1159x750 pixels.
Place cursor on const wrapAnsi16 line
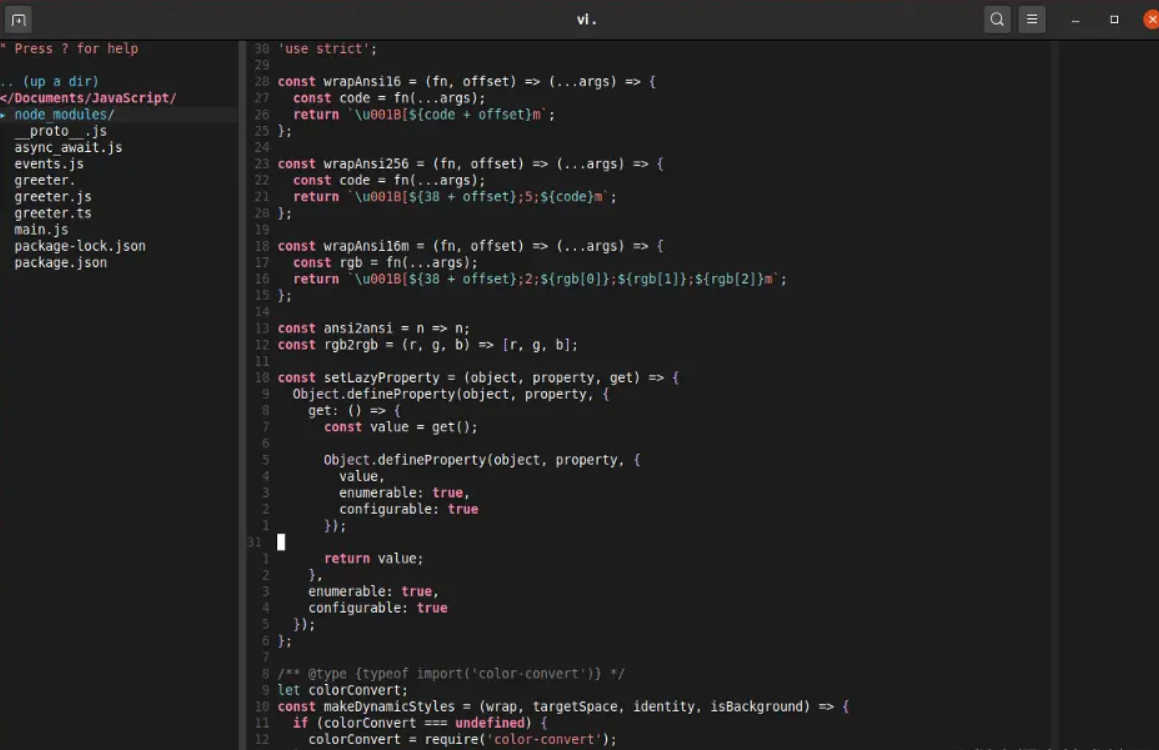[x=466, y=81]
